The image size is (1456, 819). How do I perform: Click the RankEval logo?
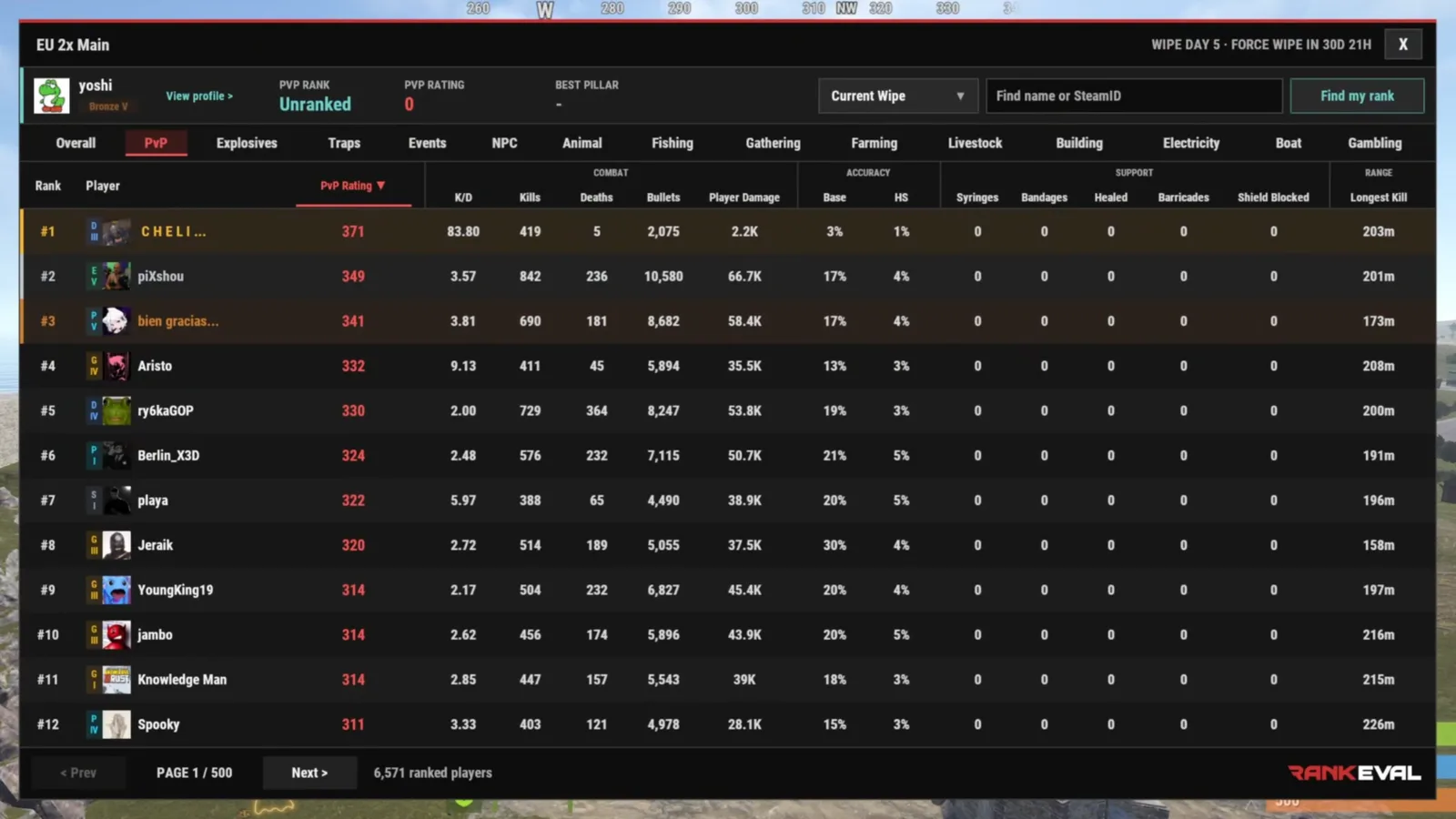(1354, 773)
